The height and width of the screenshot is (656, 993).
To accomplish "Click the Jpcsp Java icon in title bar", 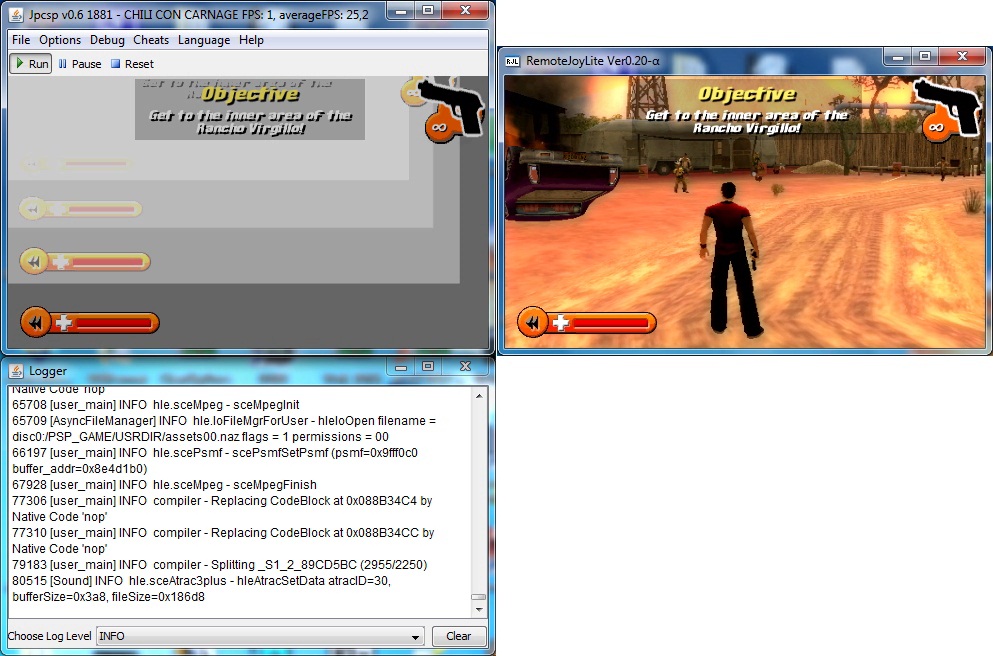I will pos(17,14).
